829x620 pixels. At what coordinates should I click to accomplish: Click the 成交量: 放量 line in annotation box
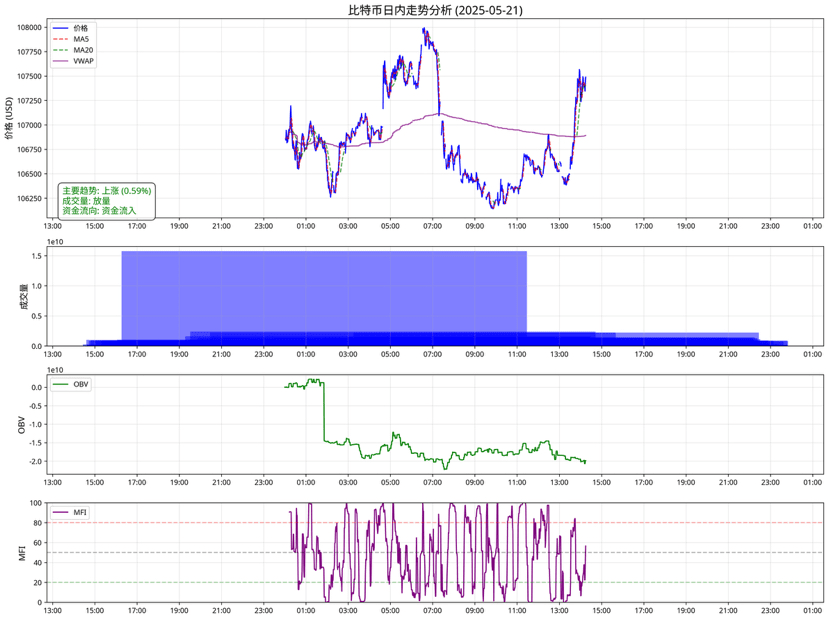pos(85,201)
